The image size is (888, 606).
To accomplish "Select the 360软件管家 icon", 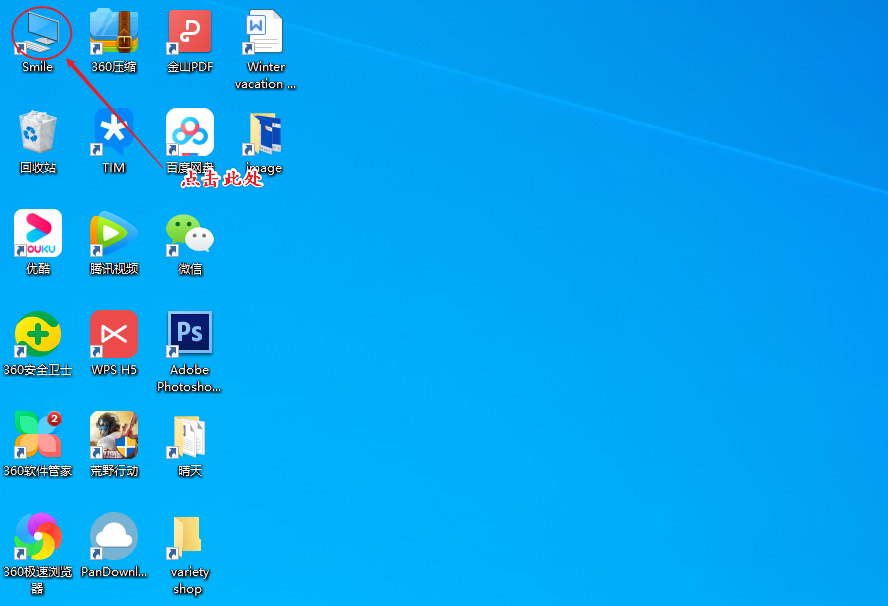I will [x=38, y=435].
